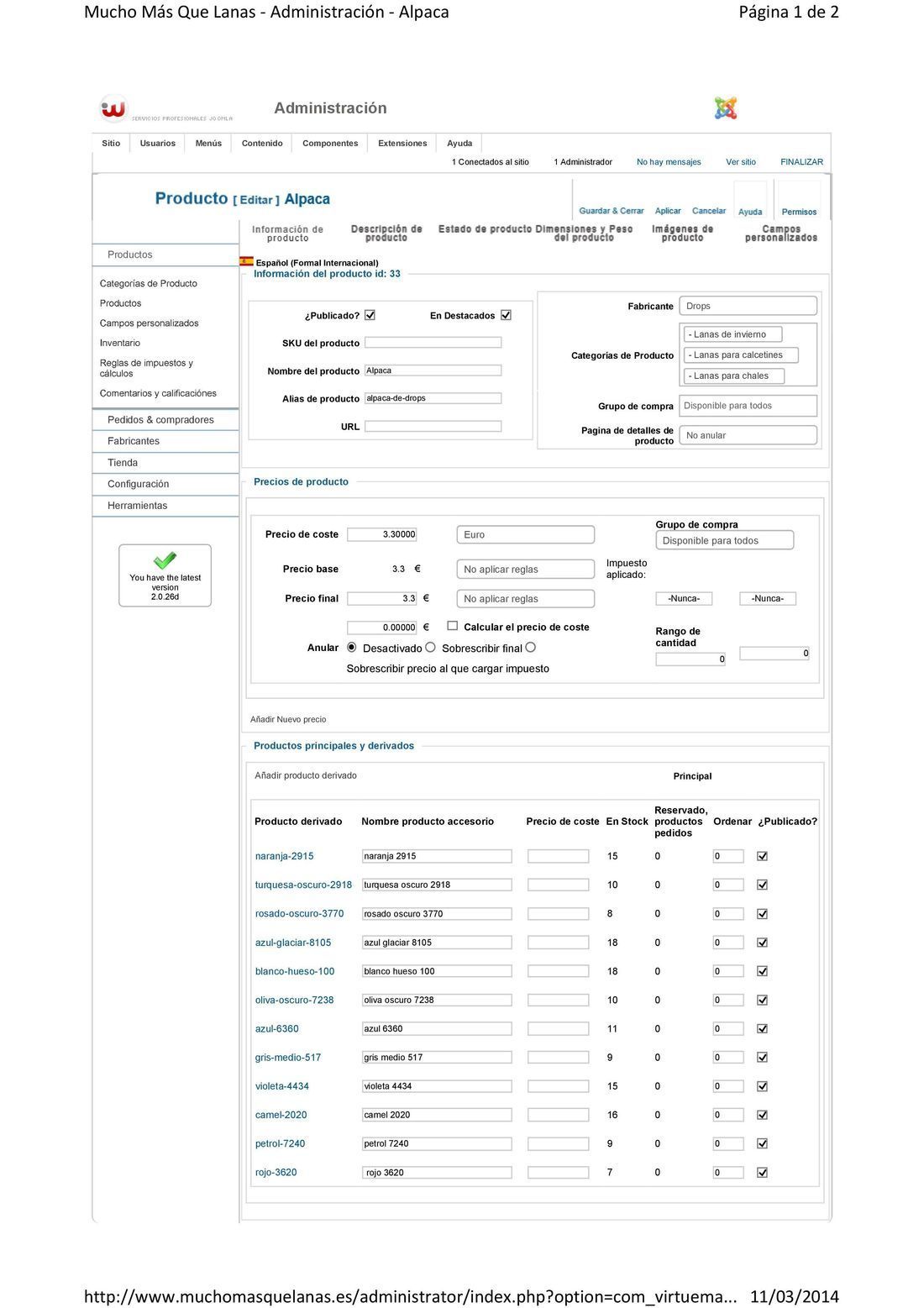Viewport: 924px width, 1308px height.
Task: Click the No hay mensajes link
Action: [x=669, y=162]
